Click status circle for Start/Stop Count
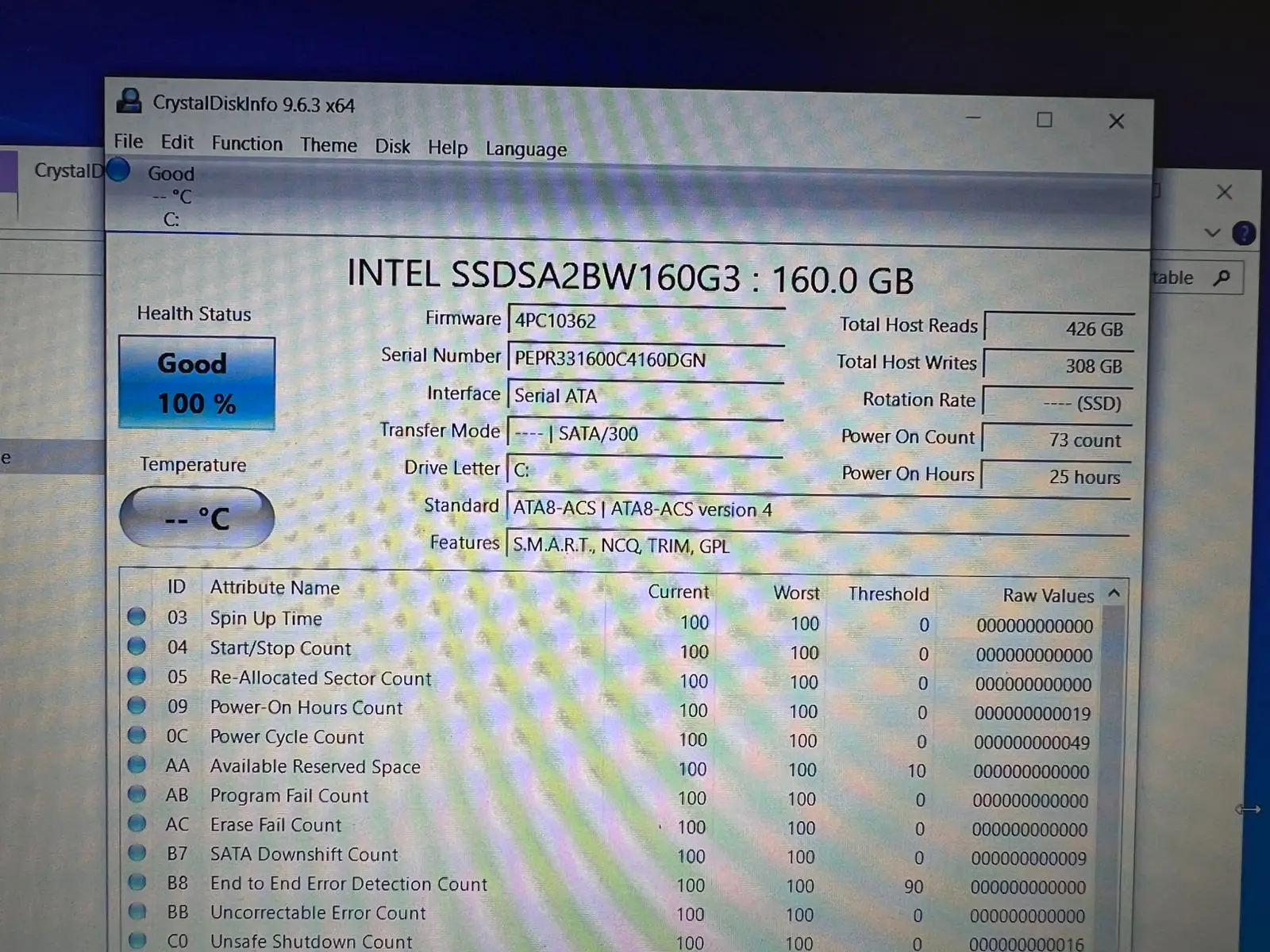Screen dimensions: 1270x952 pos(137,646)
